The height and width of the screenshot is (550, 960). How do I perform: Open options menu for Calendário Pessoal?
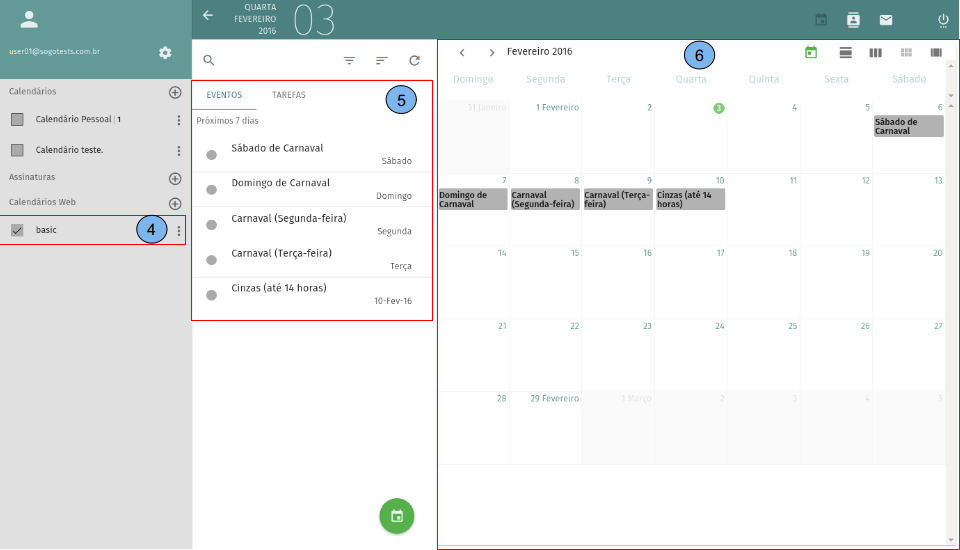(x=179, y=120)
